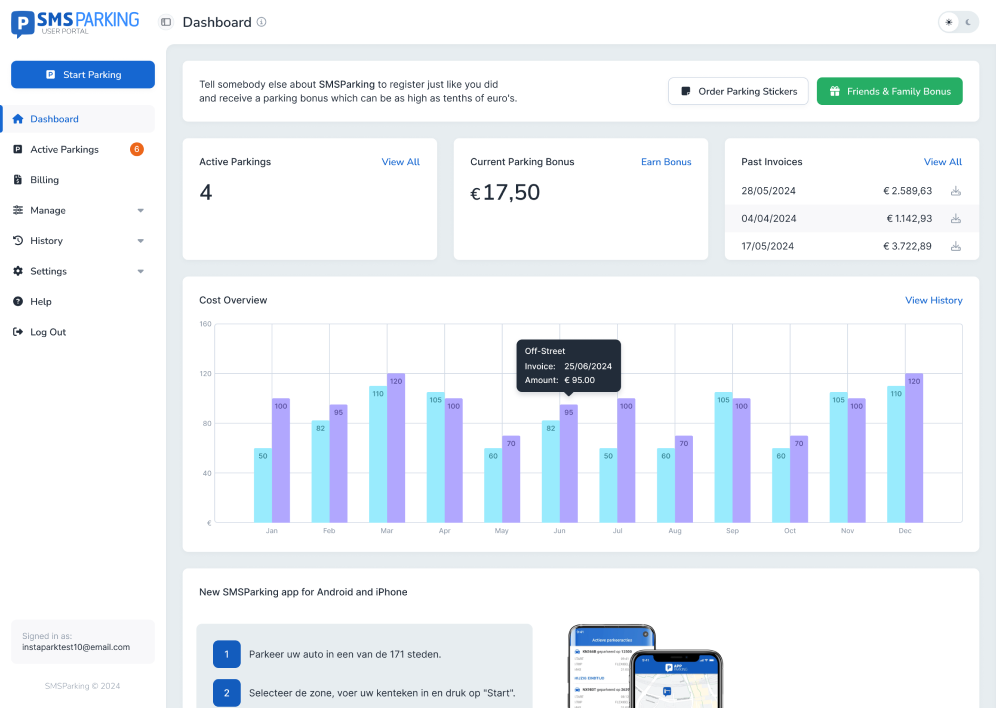Viewport: 996px width, 708px height.
Task: Click the History clock icon
Action: pyautogui.click(x=18, y=241)
